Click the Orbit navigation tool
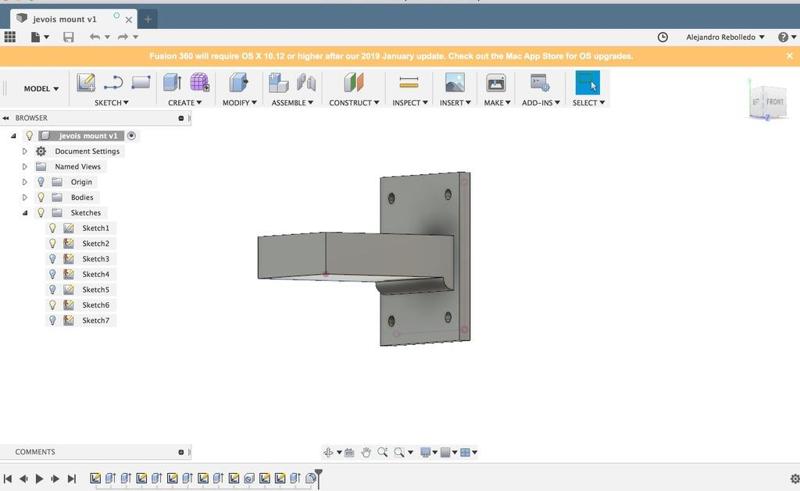 click(328, 452)
